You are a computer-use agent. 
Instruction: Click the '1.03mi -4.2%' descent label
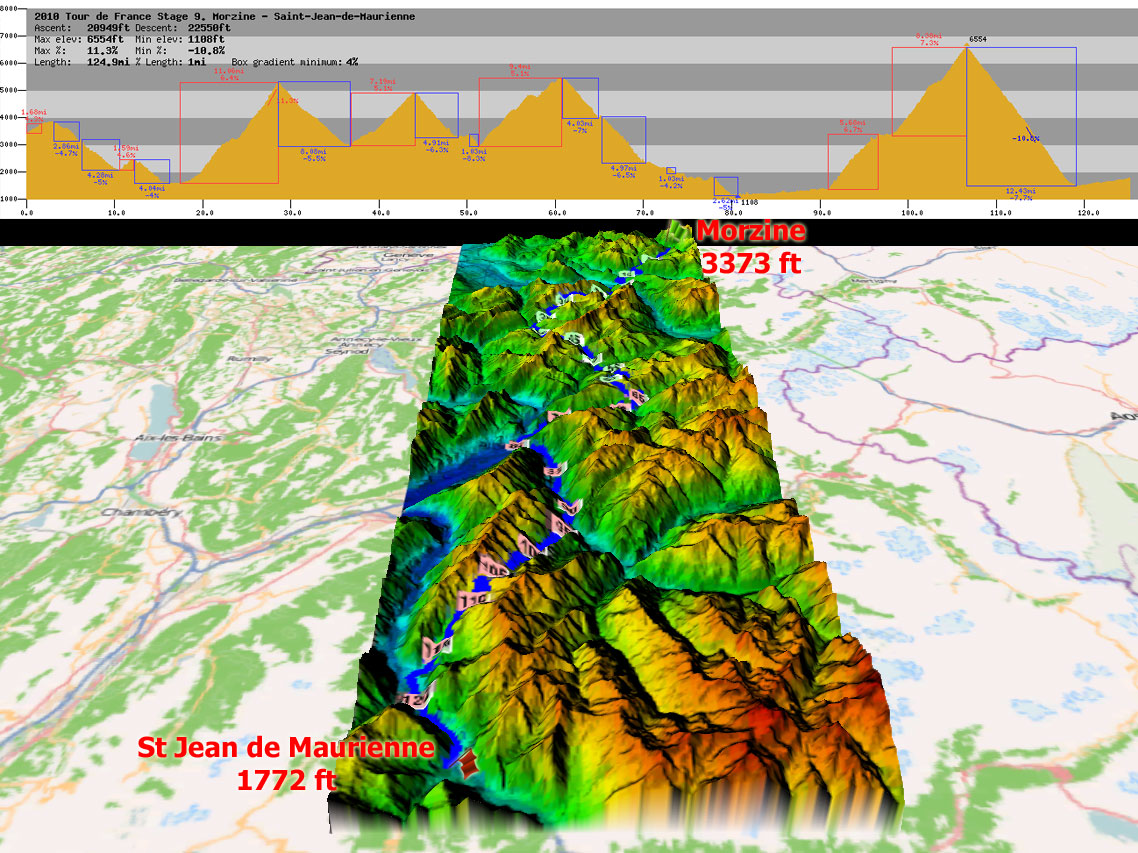[x=671, y=182]
